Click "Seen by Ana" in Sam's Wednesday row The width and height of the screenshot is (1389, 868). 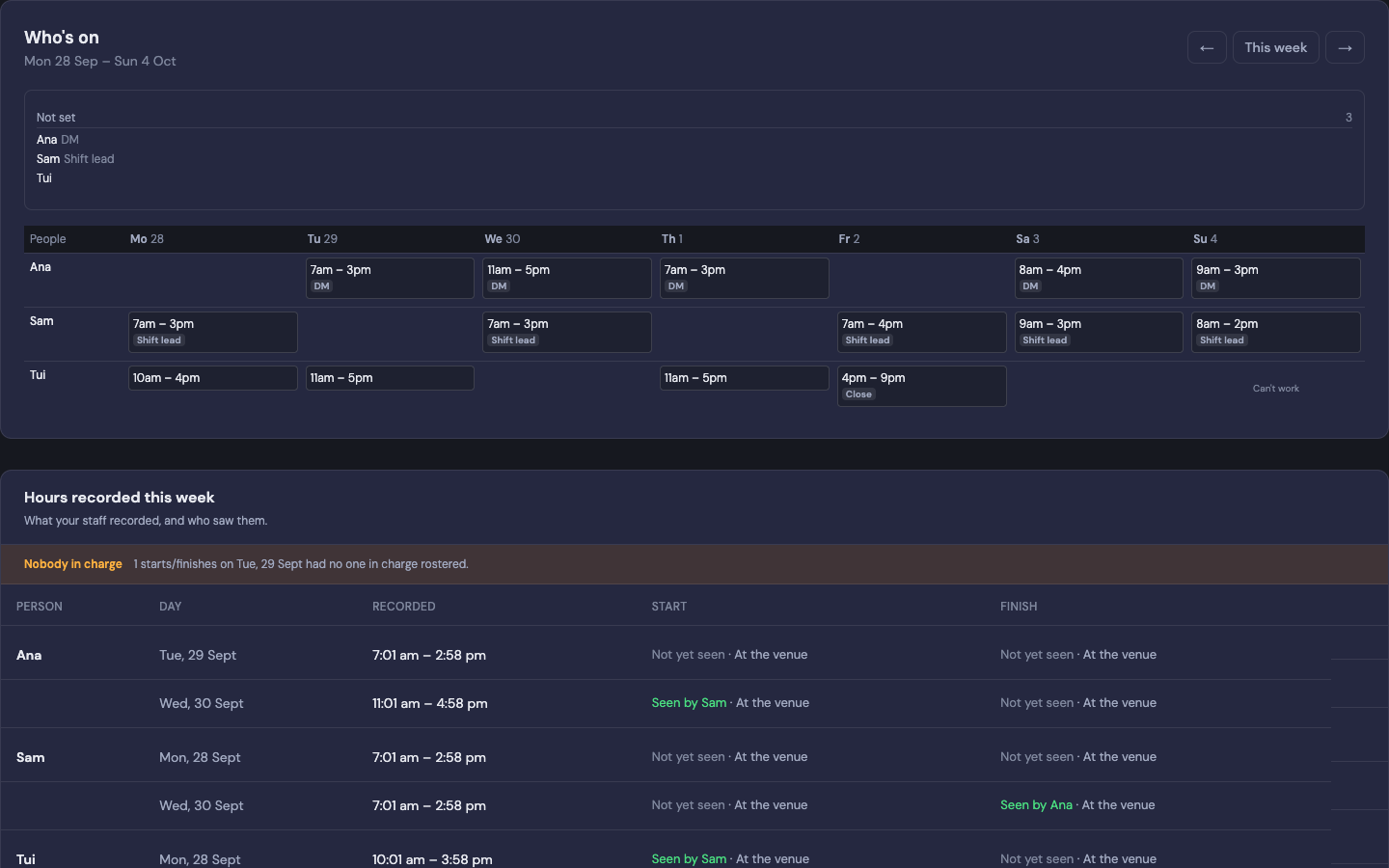click(x=1036, y=805)
